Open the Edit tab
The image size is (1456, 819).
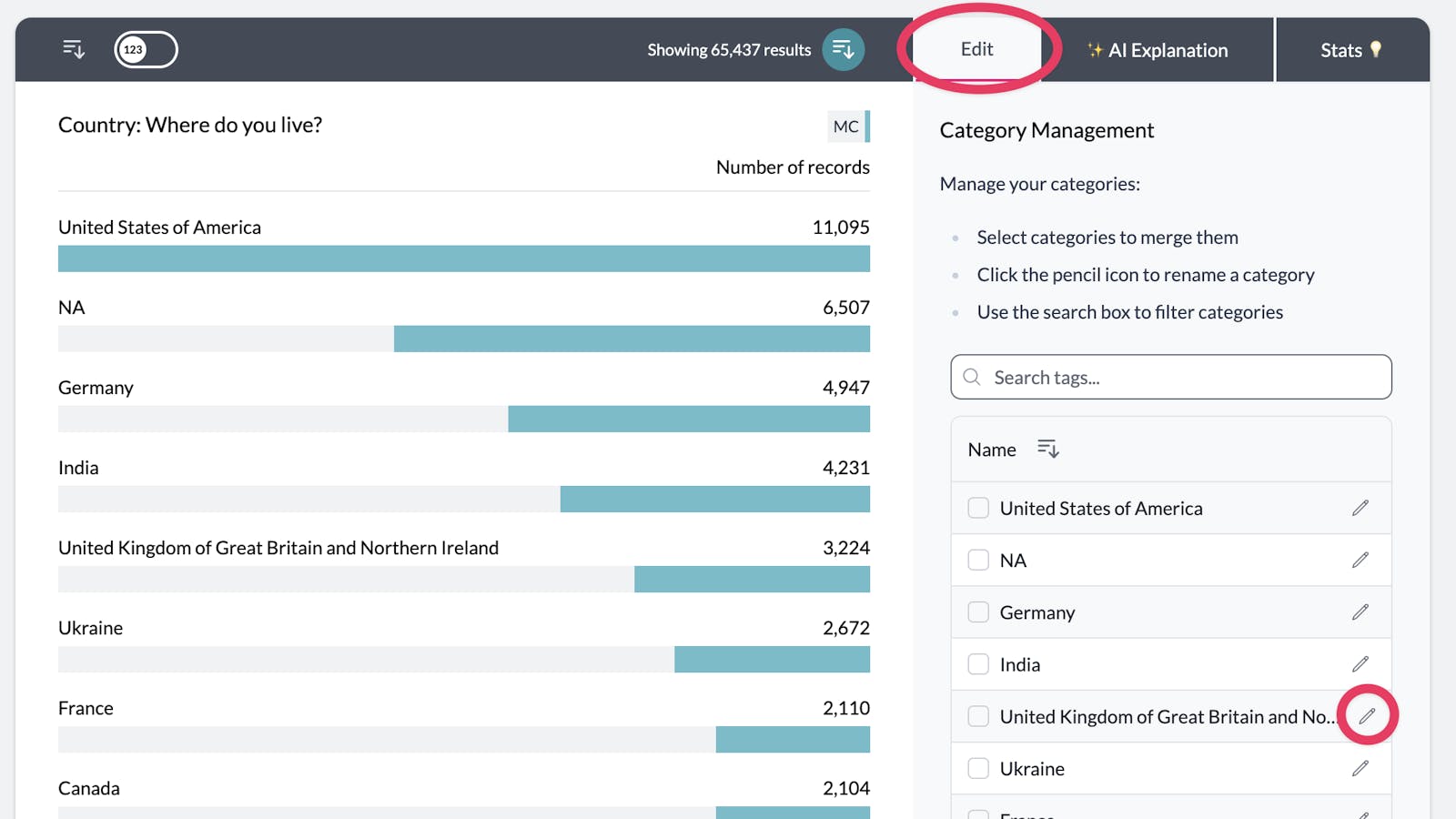(x=976, y=49)
